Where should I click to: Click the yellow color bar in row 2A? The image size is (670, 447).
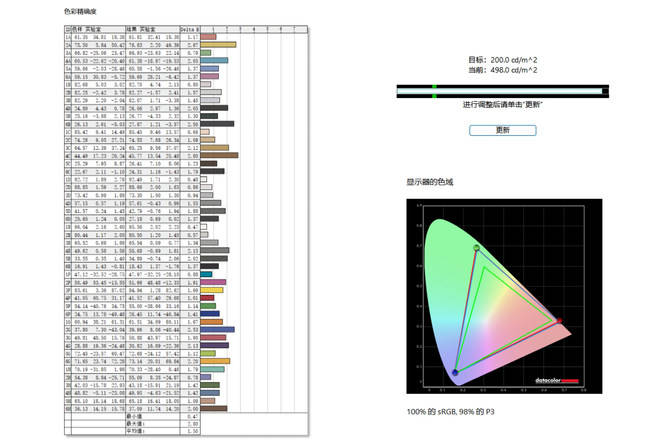pos(219,45)
